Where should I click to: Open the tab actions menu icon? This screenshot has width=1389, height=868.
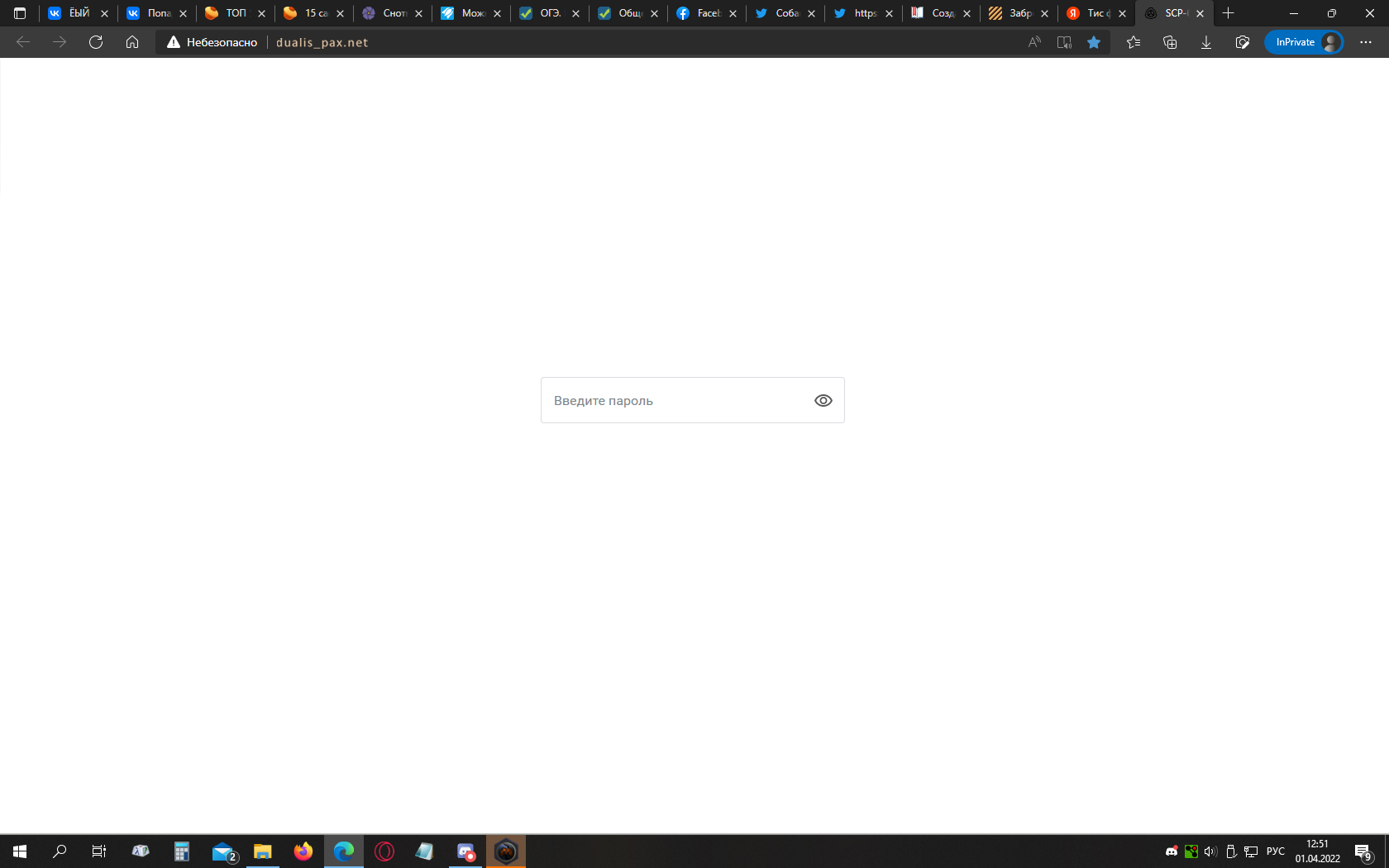pyautogui.click(x=20, y=13)
